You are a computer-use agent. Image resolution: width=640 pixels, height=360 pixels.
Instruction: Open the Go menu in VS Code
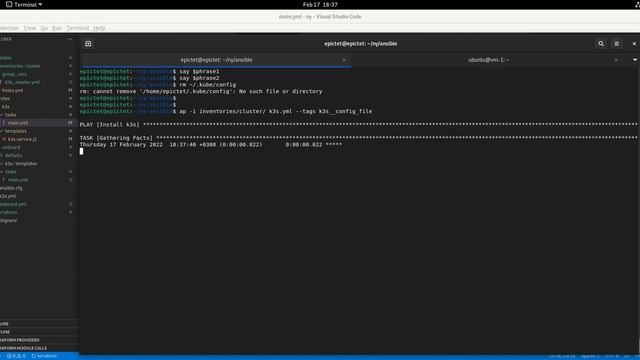(44, 28)
